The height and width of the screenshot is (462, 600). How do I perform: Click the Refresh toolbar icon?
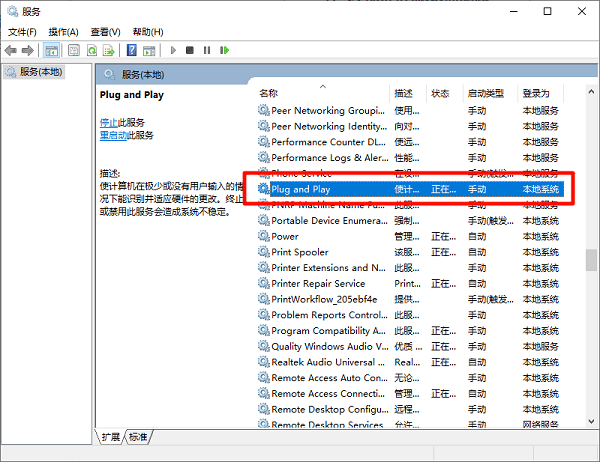[92, 50]
